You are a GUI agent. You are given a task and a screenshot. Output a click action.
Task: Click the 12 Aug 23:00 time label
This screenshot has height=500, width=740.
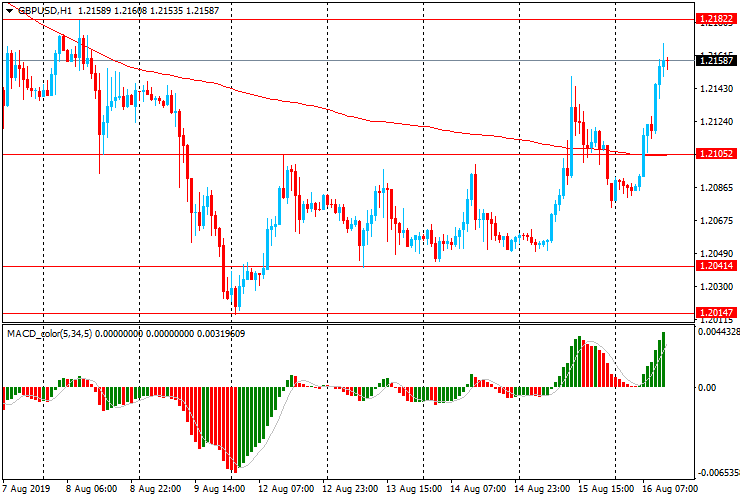350,489
